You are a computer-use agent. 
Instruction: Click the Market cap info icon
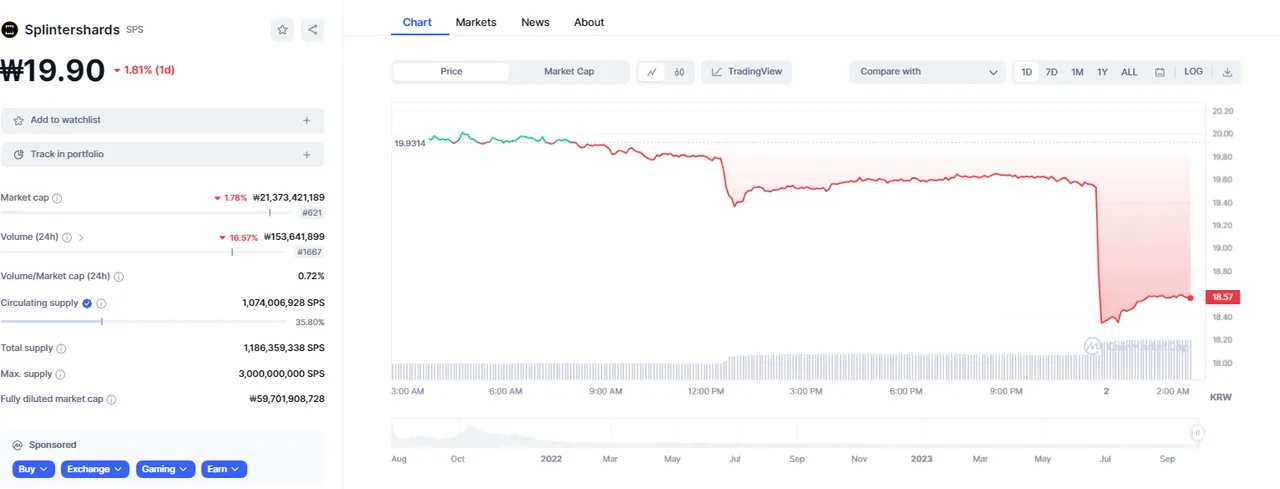(57, 198)
